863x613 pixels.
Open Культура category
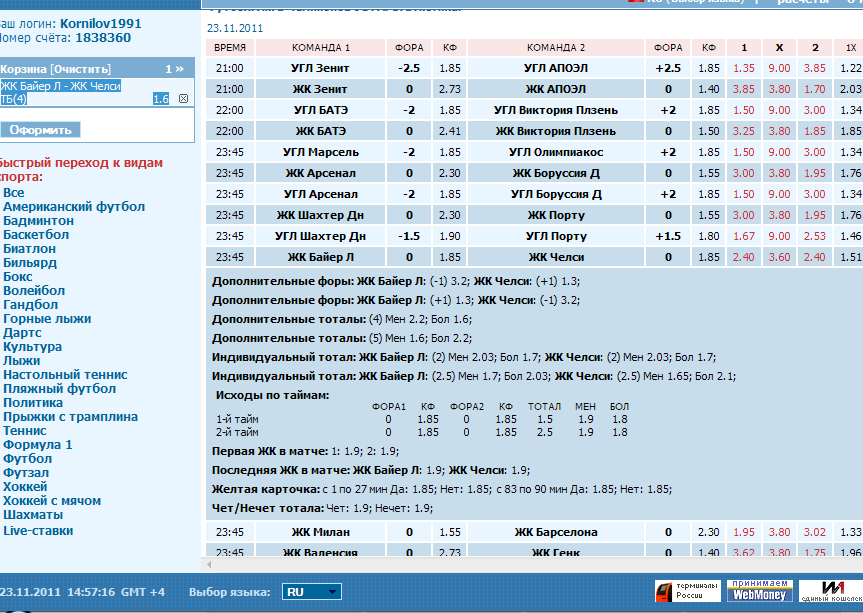pos(32,347)
